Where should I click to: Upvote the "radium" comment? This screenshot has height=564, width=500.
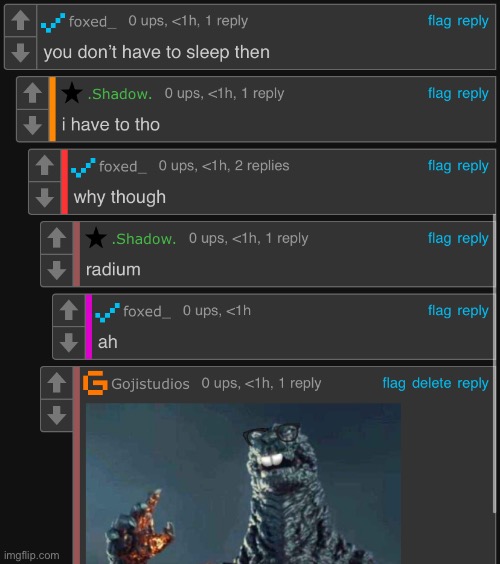coord(57,238)
